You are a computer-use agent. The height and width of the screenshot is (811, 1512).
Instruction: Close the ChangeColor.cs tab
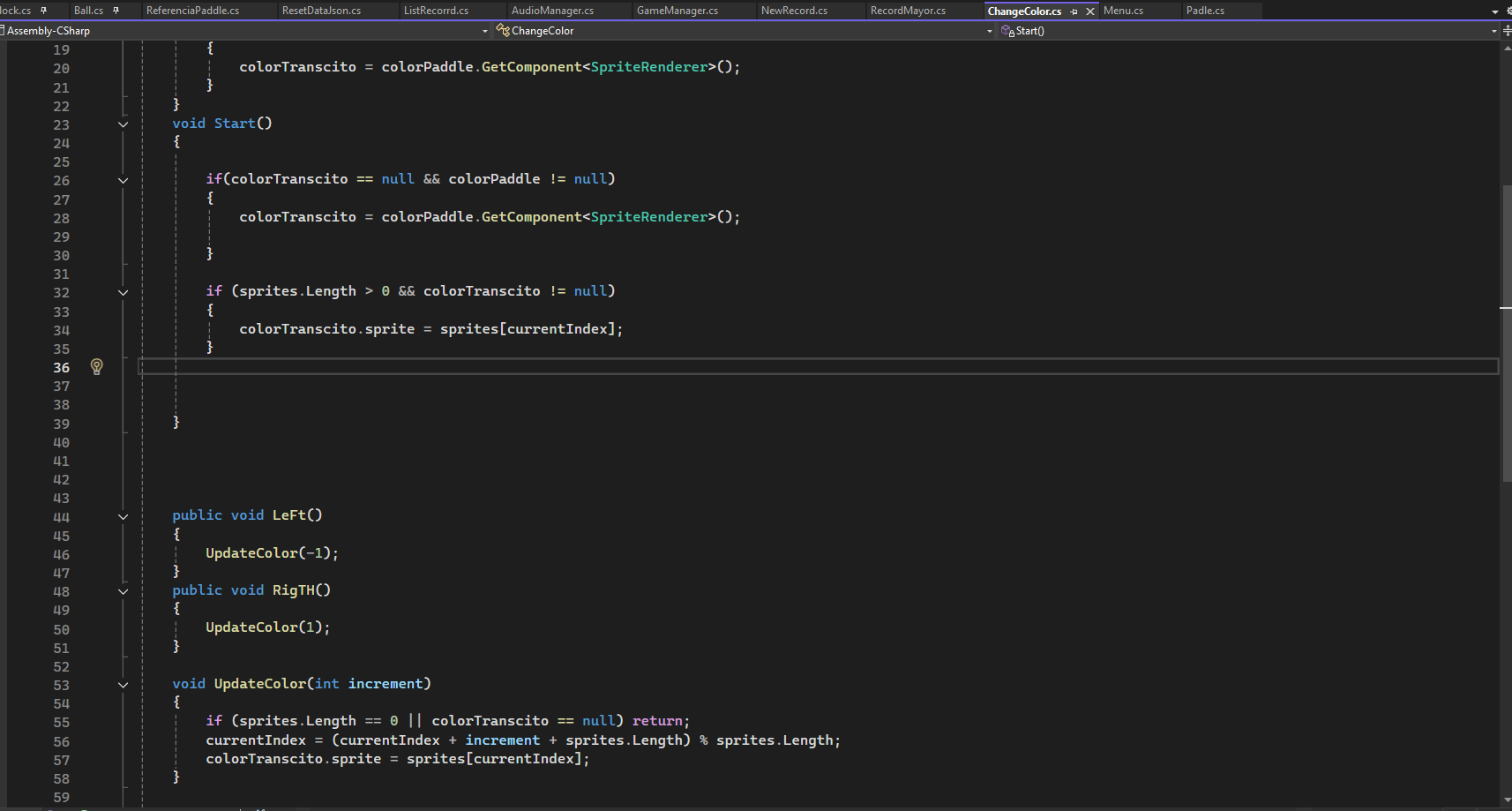coord(1090,11)
